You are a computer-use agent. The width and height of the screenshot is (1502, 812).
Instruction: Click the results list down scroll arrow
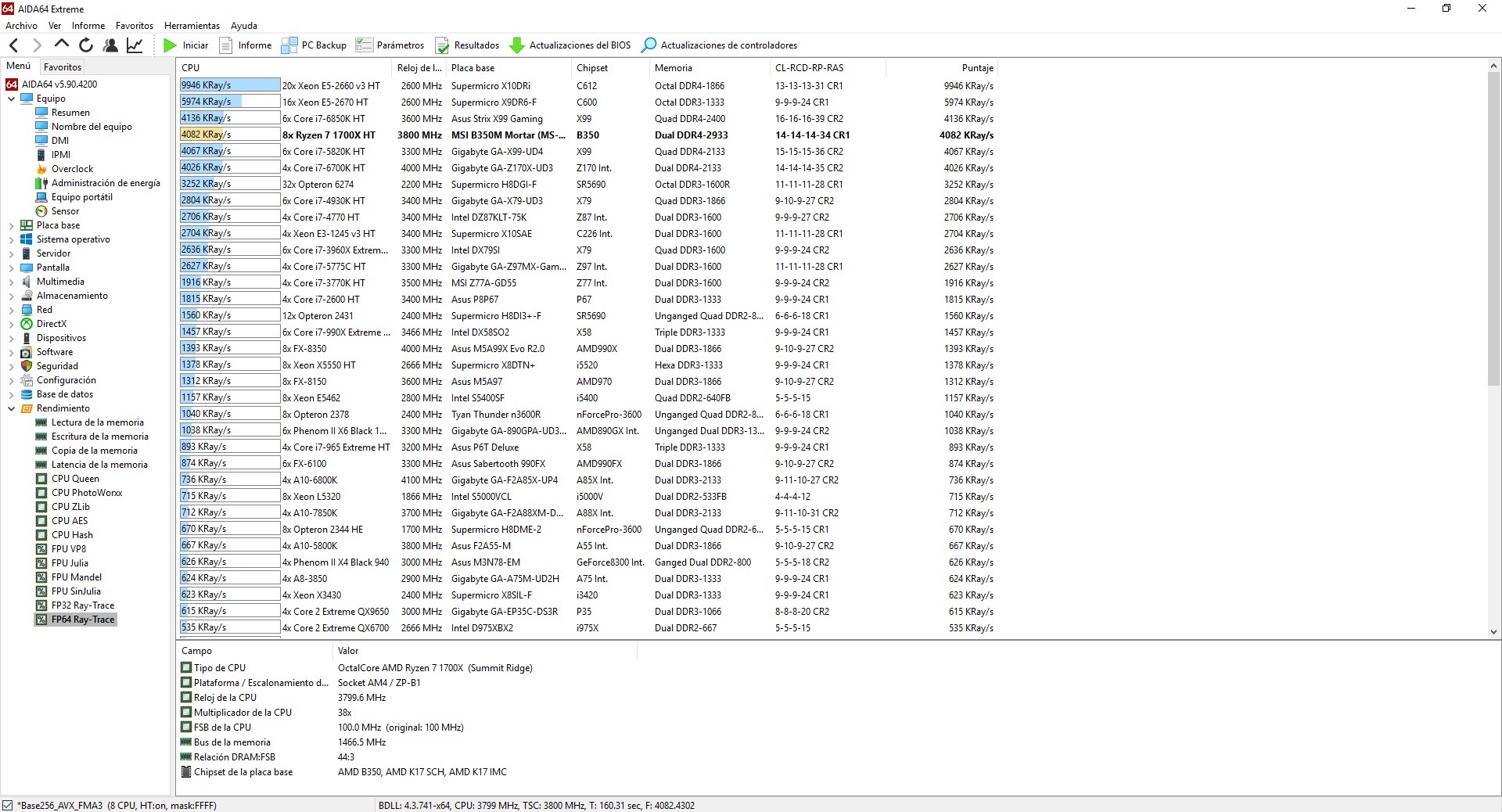click(x=1493, y=631)
